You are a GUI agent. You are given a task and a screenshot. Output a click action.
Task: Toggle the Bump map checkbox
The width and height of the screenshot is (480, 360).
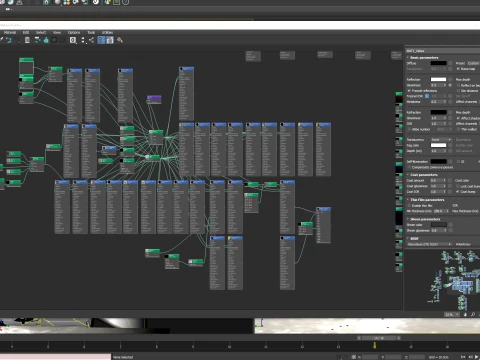pyautogui.click(x=458, y=69)
